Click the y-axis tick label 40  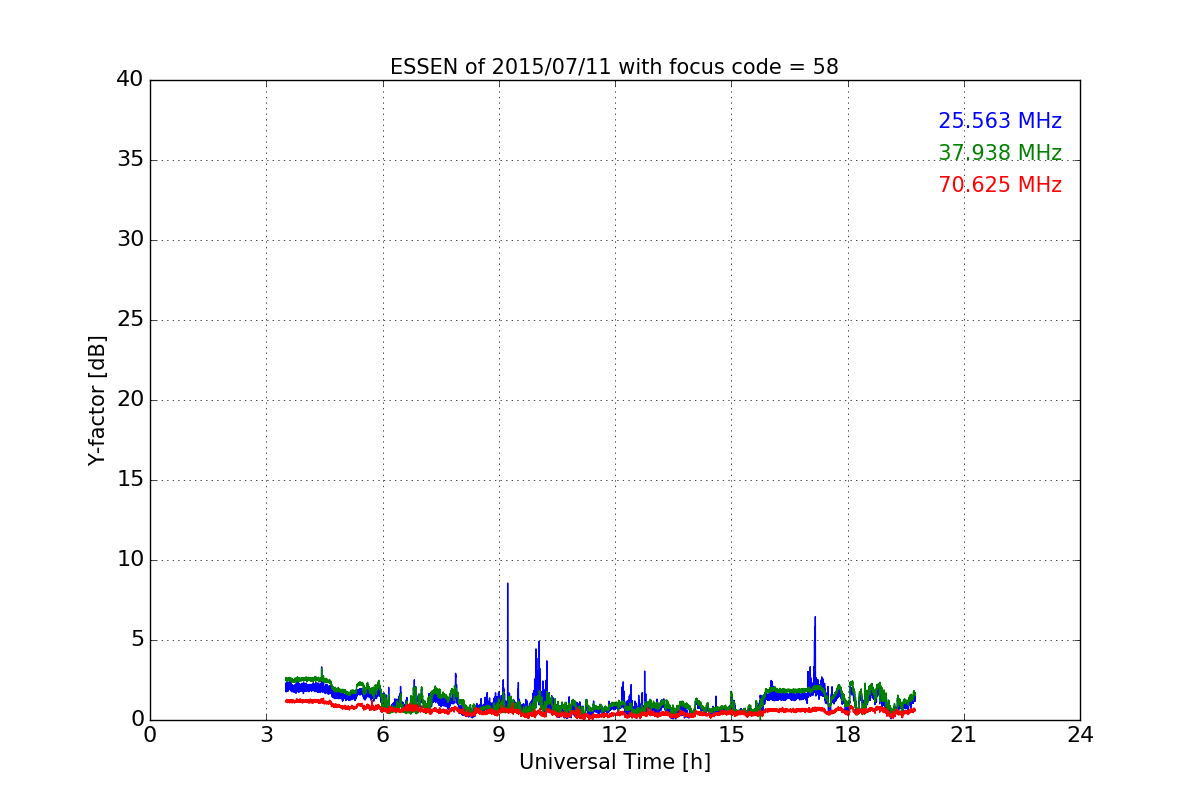(x=129, y=80)
